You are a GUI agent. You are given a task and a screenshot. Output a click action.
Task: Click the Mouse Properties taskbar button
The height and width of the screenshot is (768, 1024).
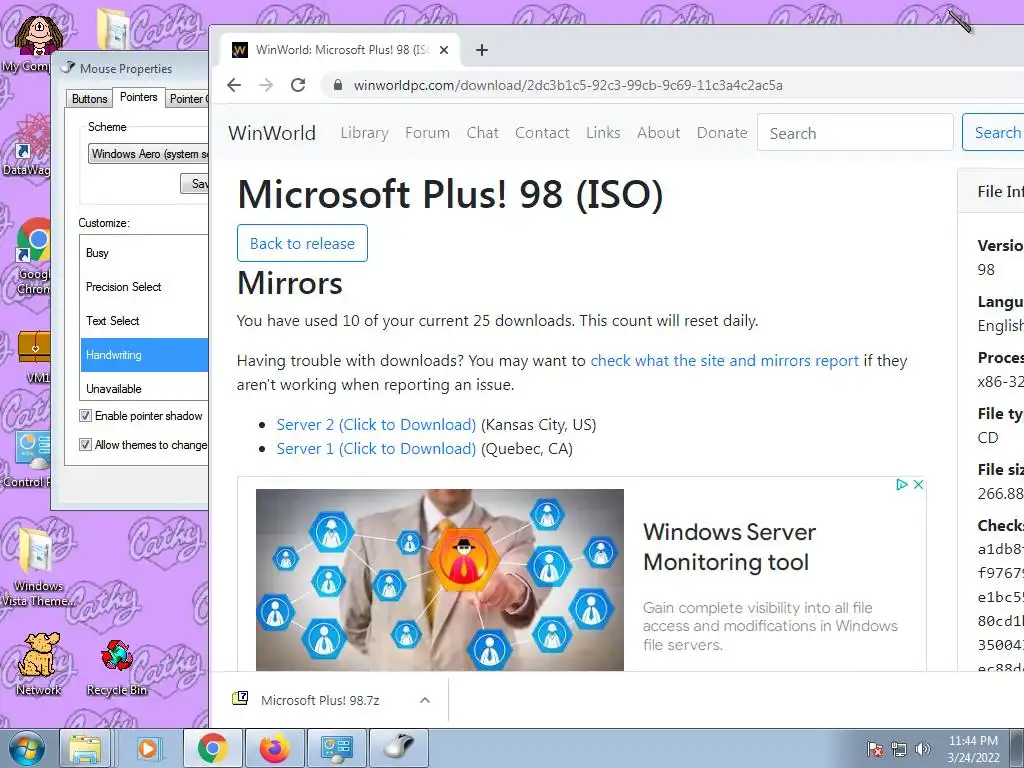(399, 748)
